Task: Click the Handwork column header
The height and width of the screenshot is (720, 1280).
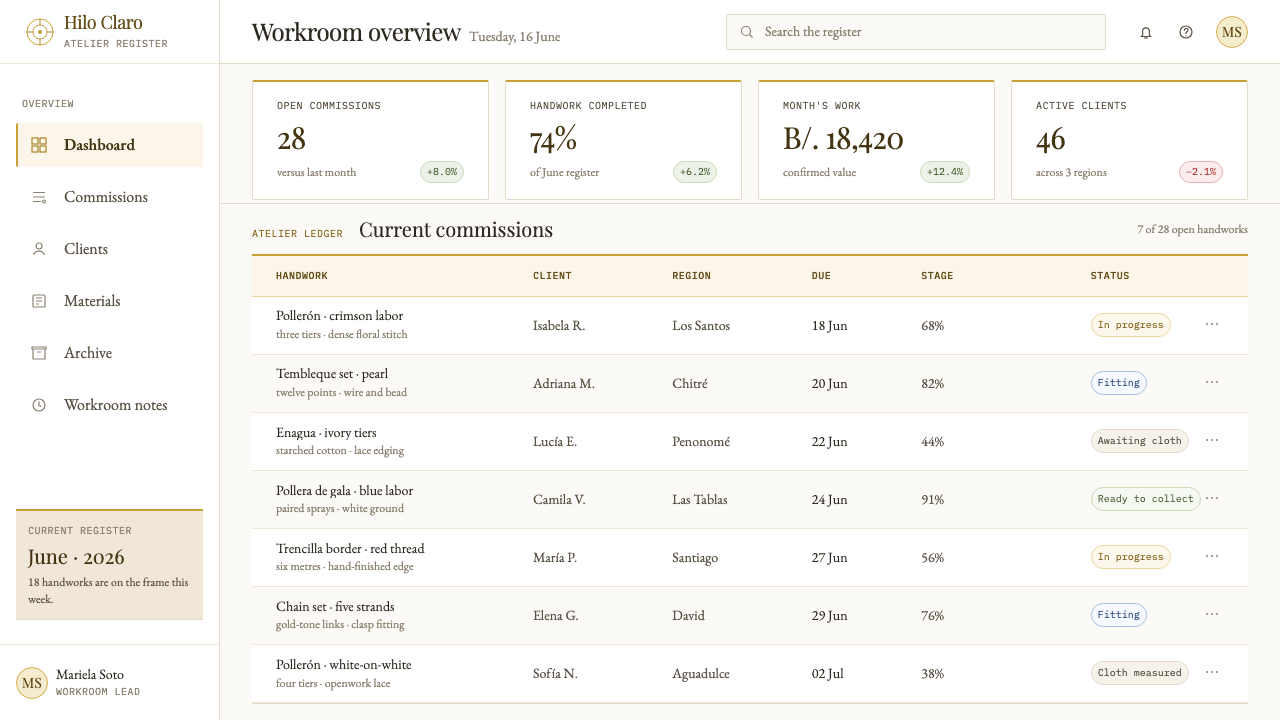Action: (x=302, y=276)
